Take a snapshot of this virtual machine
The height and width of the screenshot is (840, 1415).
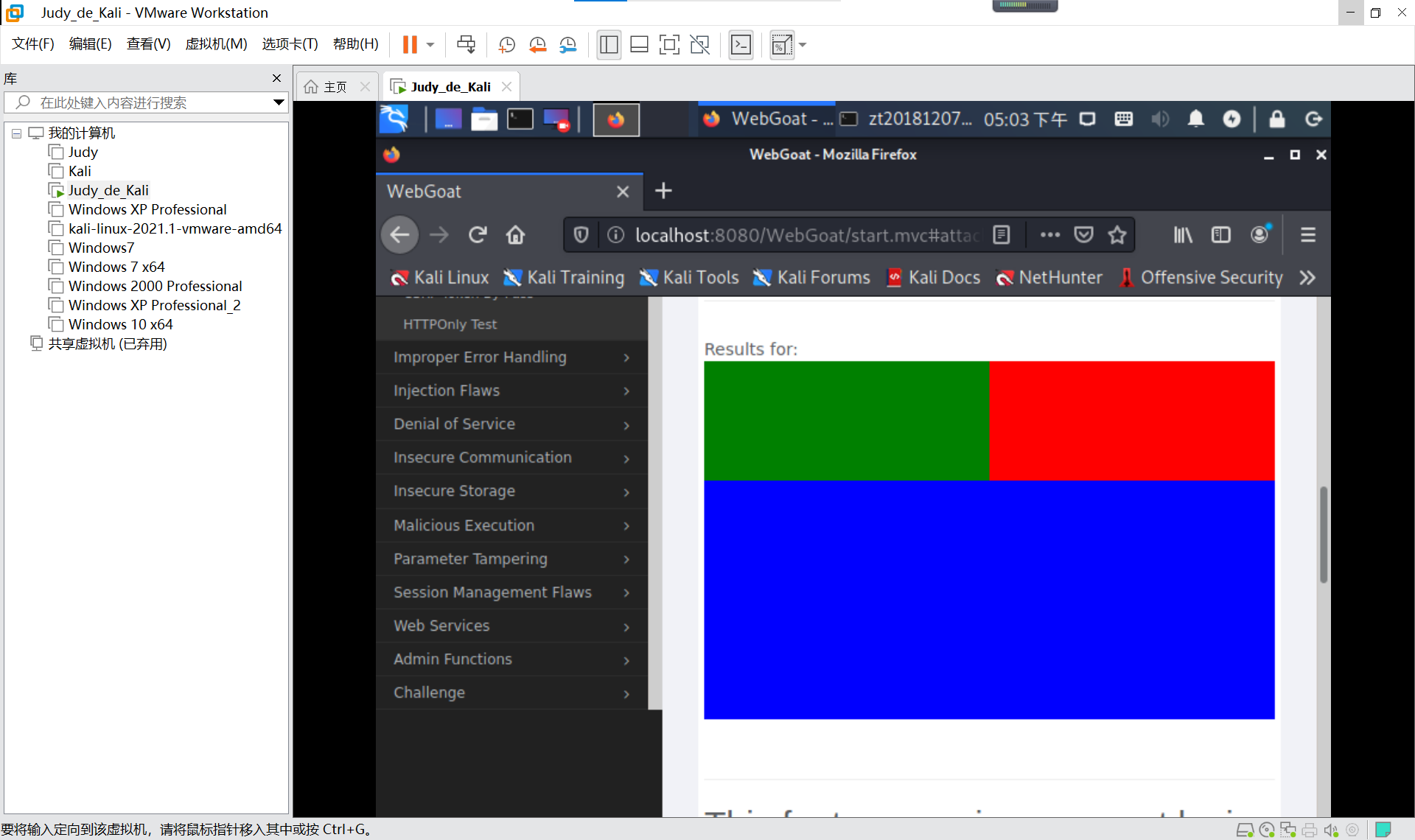[x=506, y=45]
